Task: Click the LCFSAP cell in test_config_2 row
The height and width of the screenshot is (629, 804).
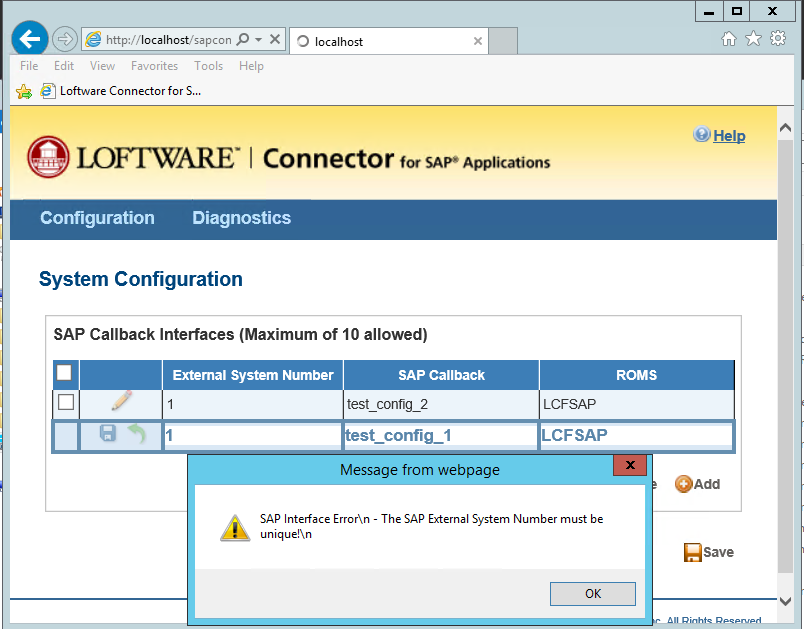Action: tap(636, 404)
